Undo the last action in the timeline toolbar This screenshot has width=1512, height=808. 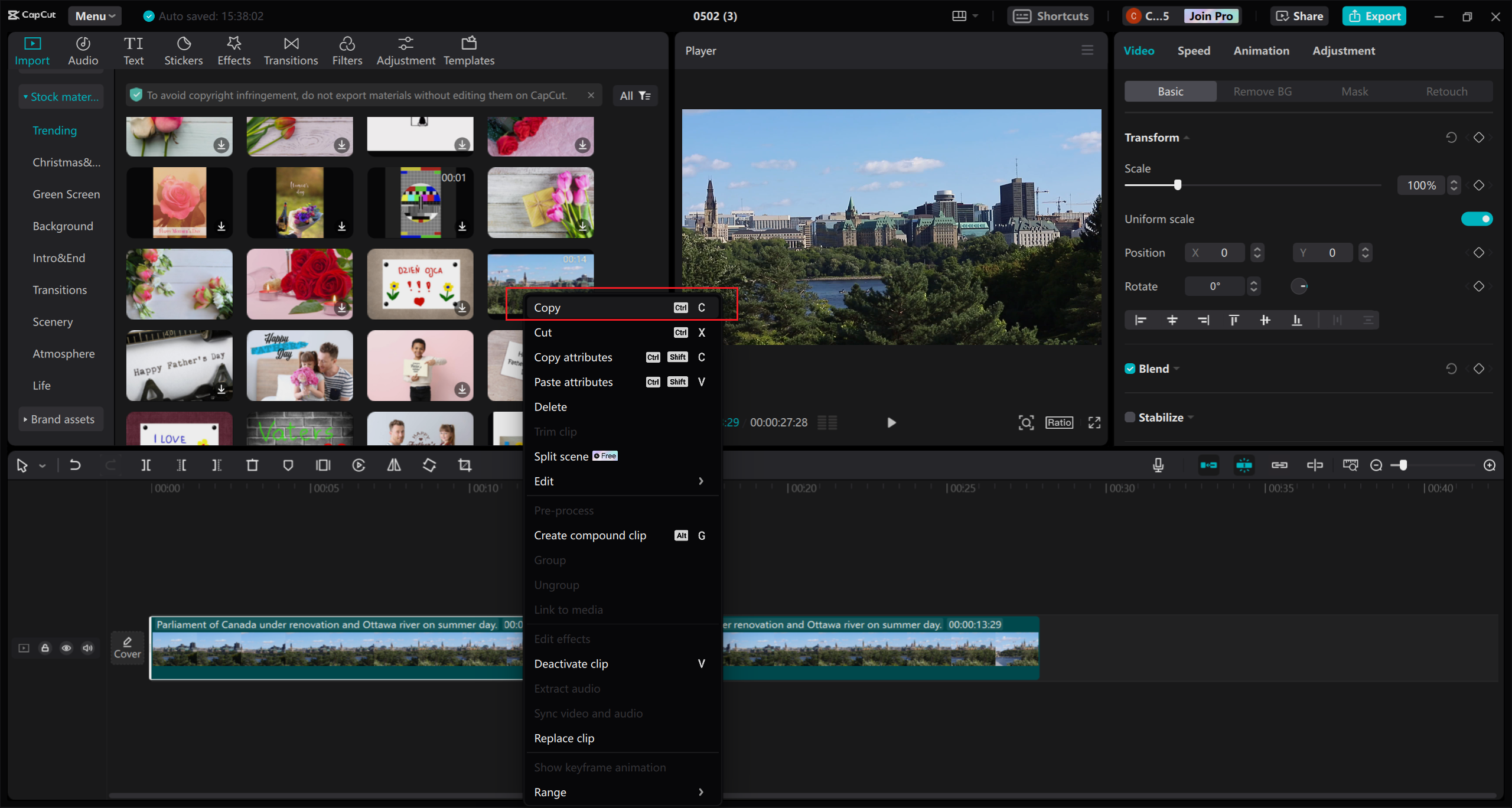coord(75,465)
